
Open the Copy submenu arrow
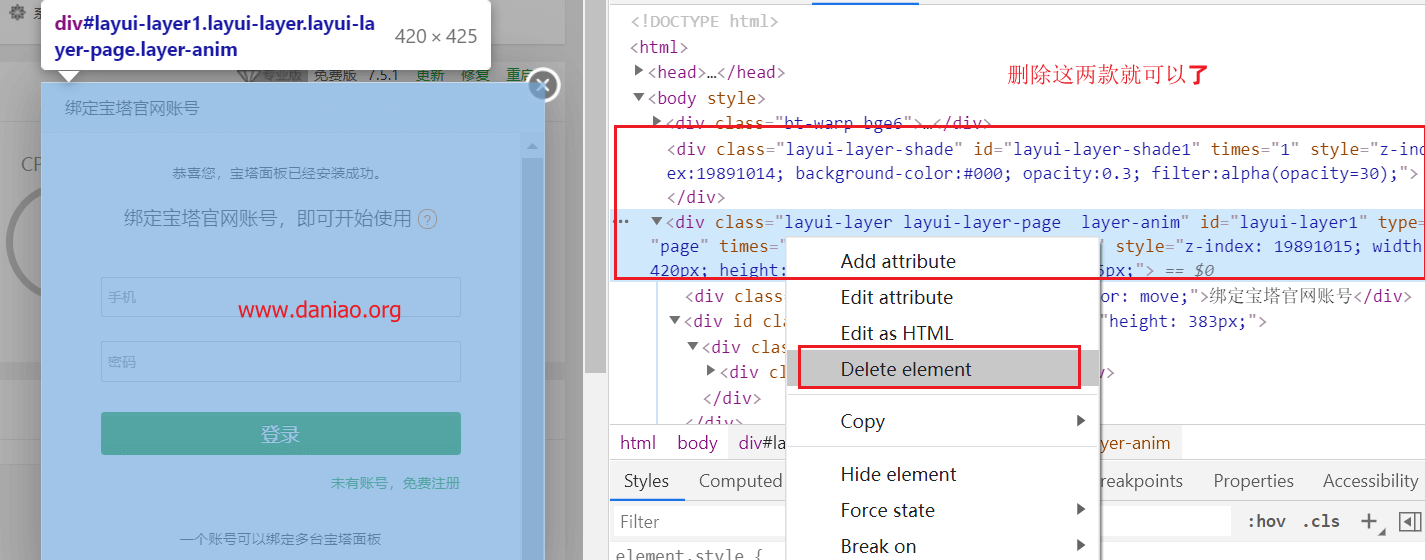pyautogui.click(x=1080, y=421)
